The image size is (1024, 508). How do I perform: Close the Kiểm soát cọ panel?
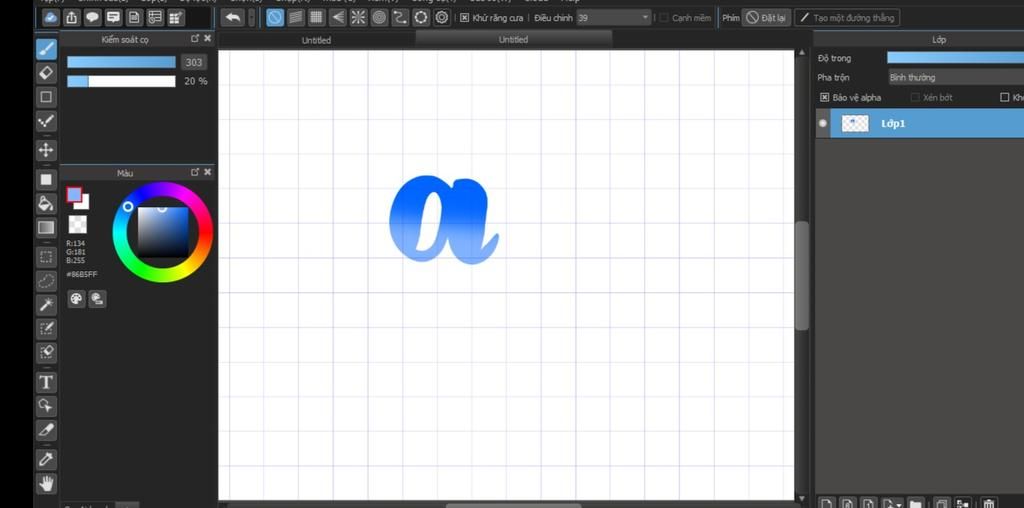pyautogui.click(x=208, y=39)
